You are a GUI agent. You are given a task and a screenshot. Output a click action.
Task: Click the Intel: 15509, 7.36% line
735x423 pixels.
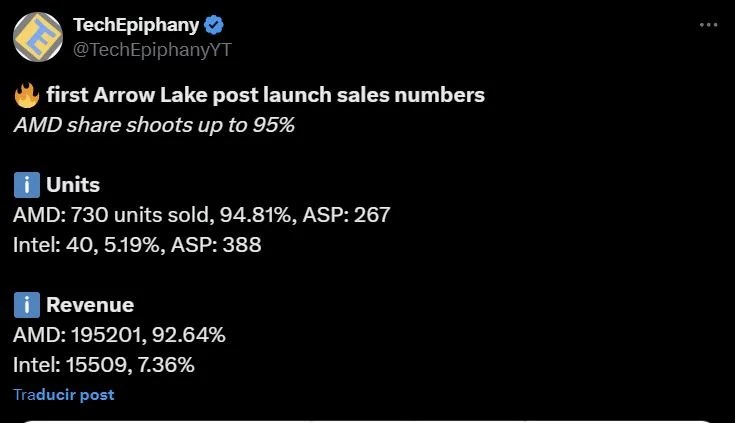click(104, 365)
